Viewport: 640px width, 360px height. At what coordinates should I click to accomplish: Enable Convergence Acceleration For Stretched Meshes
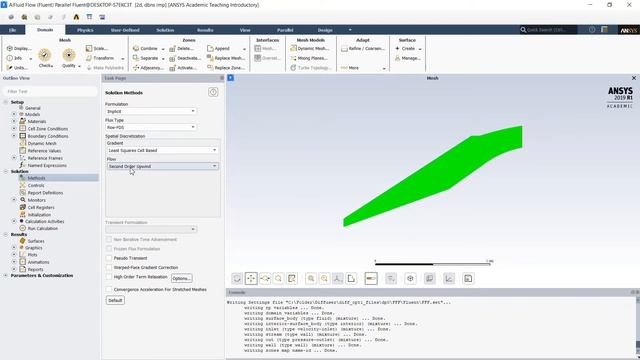109,289
